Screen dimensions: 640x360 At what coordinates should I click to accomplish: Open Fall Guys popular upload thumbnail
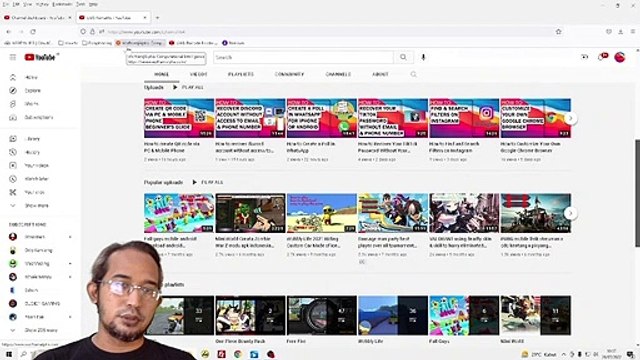(x=179, y=213)
